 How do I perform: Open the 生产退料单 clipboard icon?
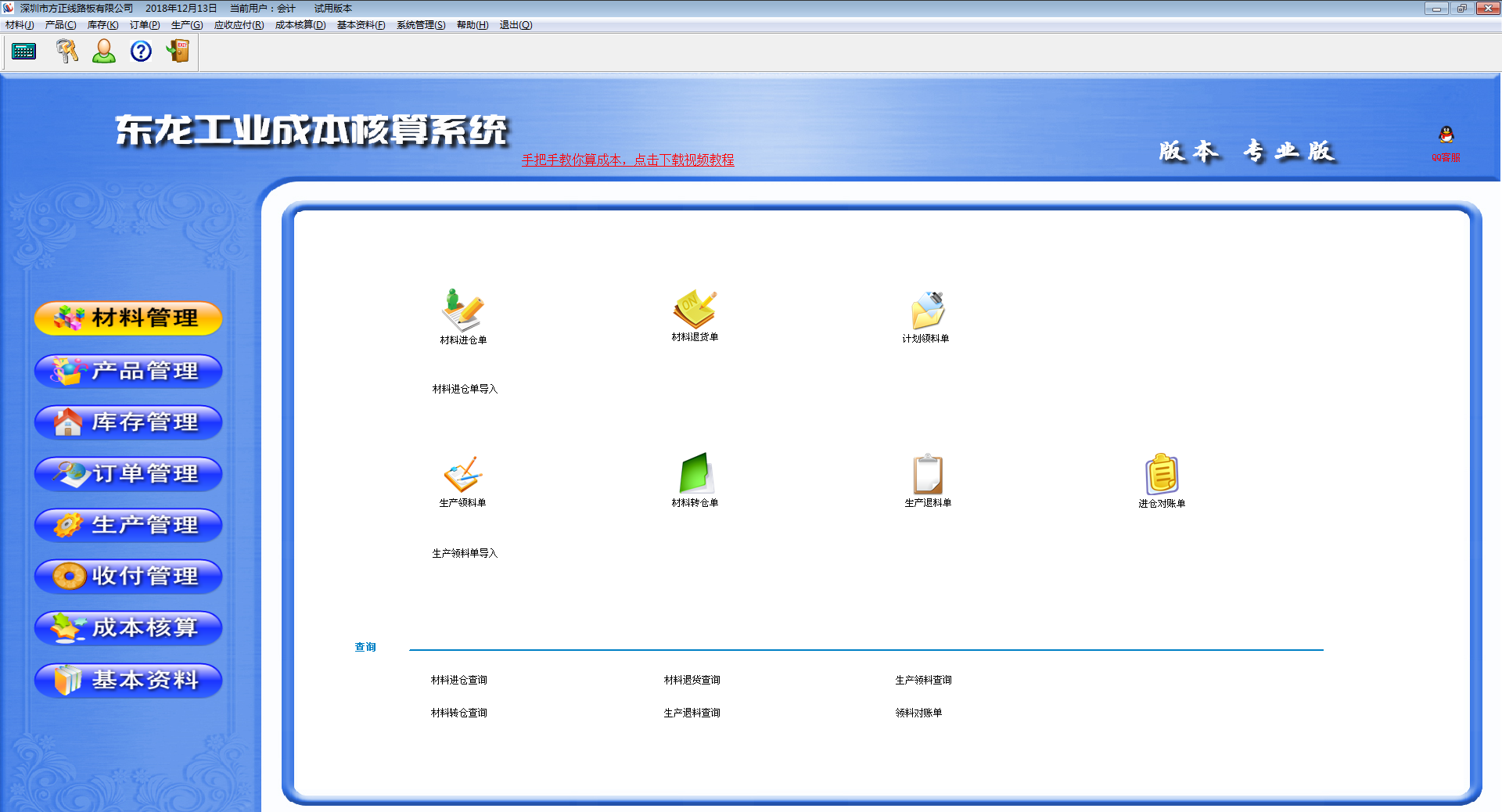point(928,474)
